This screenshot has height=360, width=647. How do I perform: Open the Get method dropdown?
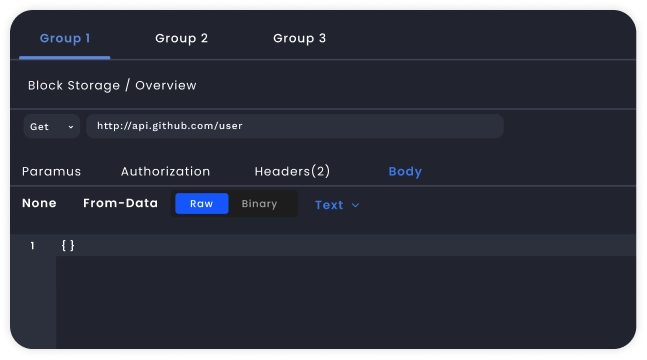[52, 126]
